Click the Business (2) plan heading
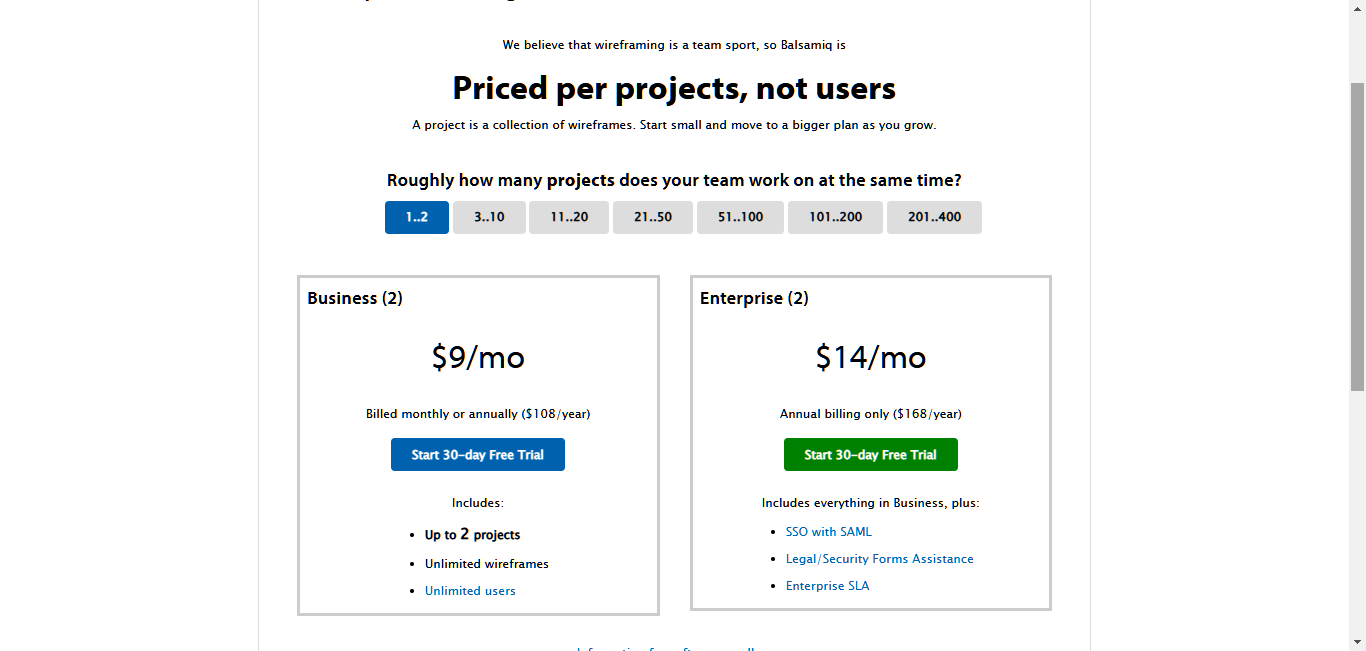1366x651 pixels. tap(355, 298)
